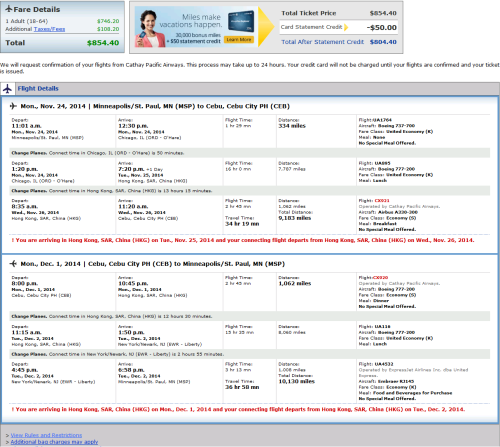Click the 11:01 a.m. departure time
Viewport: 500px width, 447px height.
(x=26, y=126)
